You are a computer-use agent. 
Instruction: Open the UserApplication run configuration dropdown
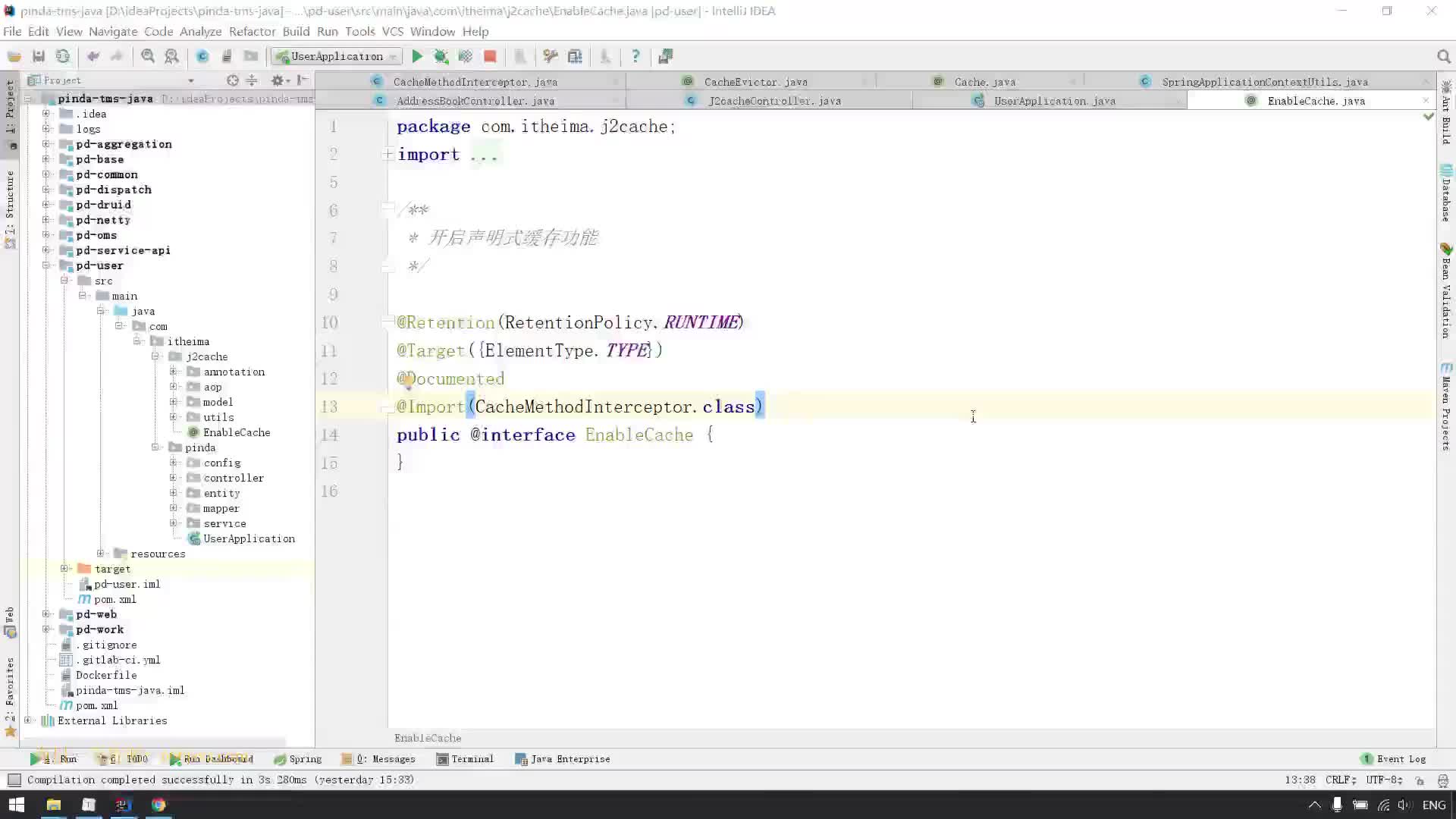337,56
